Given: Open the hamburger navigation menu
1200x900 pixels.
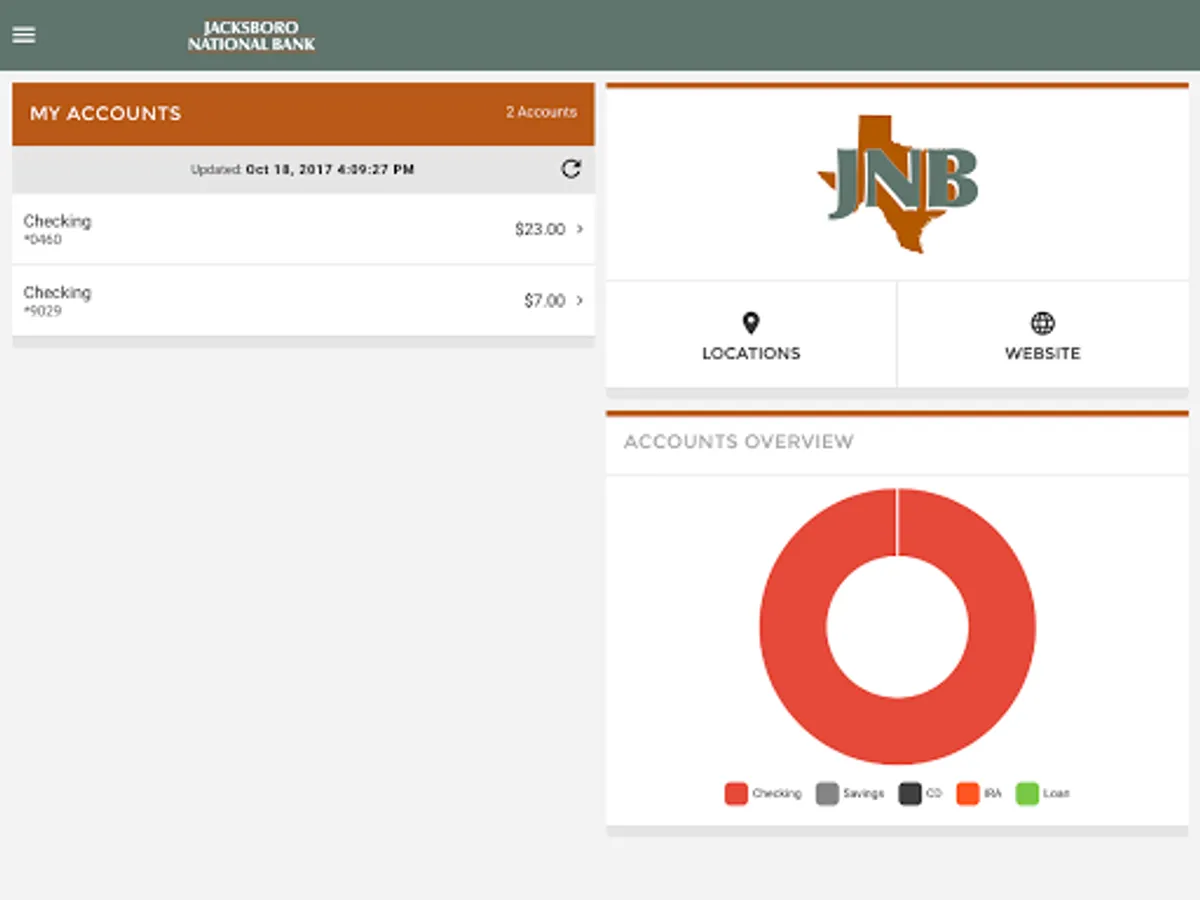Looking at the screenshot, I should [24, 35].
